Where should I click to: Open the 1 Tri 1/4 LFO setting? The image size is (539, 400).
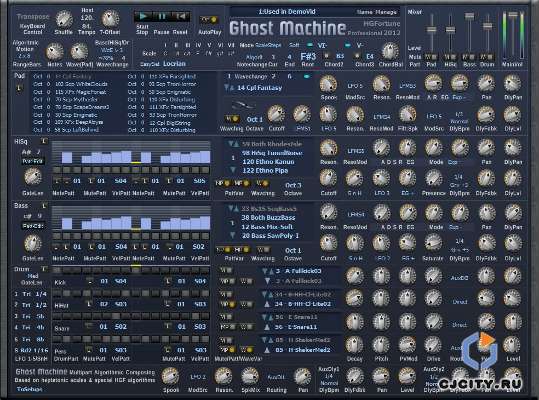(x=31, y=294)
